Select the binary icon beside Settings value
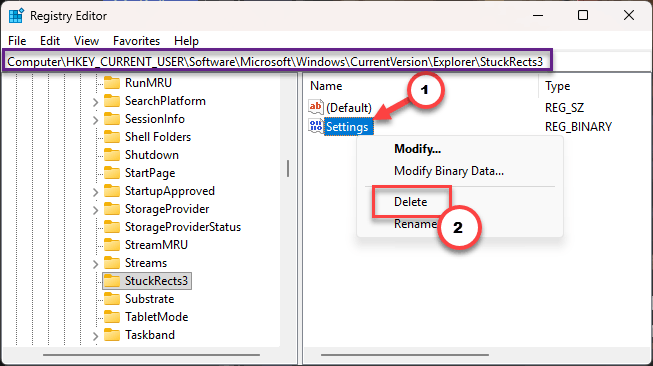This screenshot has width=653, height=366. (315, 126)
